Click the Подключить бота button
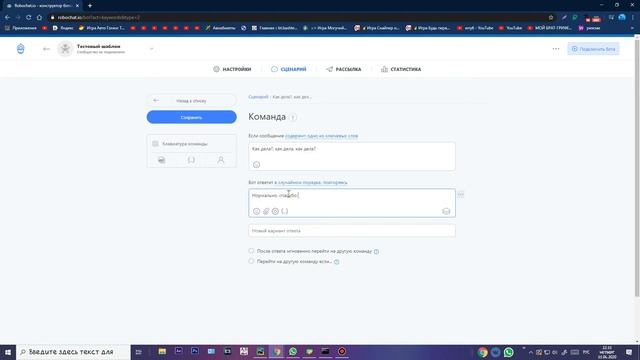Image resolution: width=640 pixels, height=360 pixels. [x=593, y=49]
